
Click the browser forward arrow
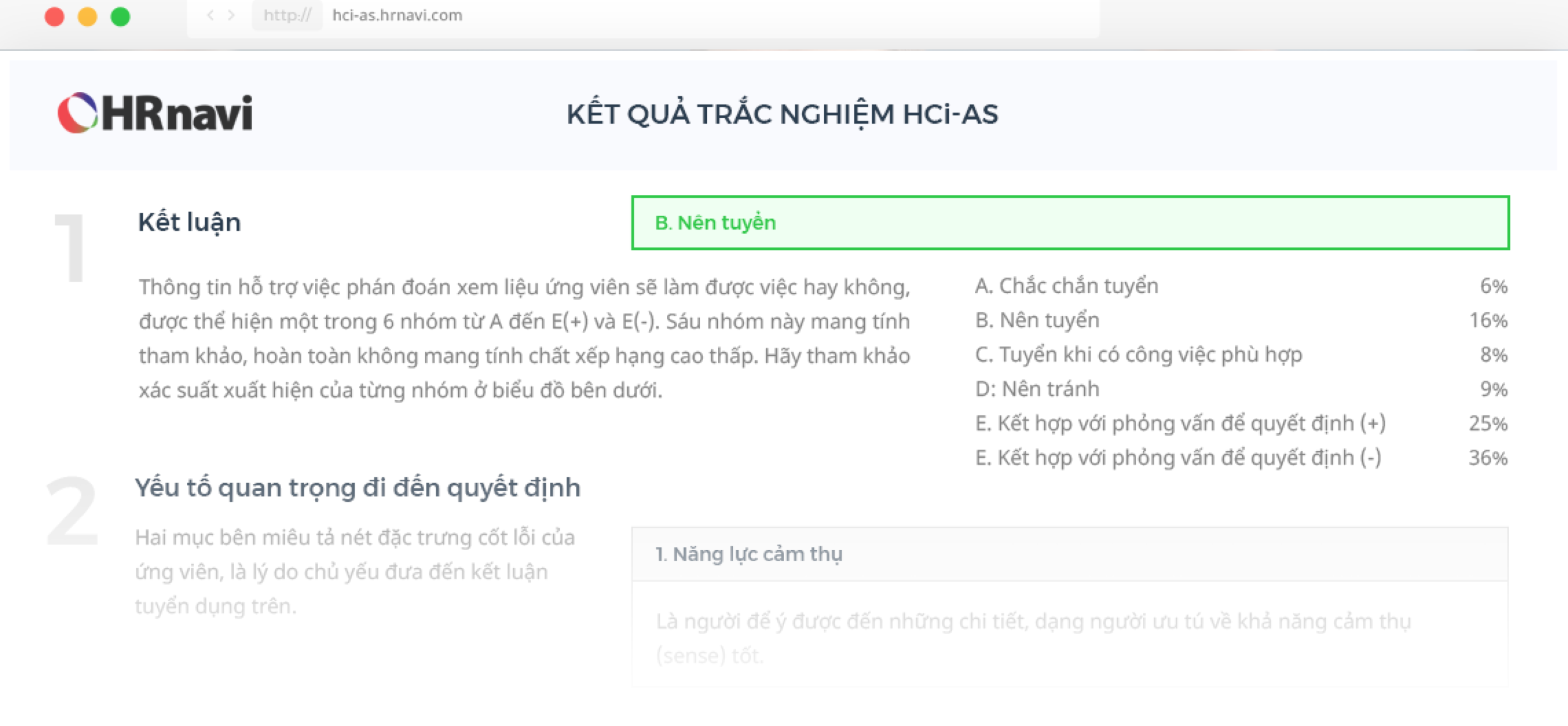click(x=231, y=15)
